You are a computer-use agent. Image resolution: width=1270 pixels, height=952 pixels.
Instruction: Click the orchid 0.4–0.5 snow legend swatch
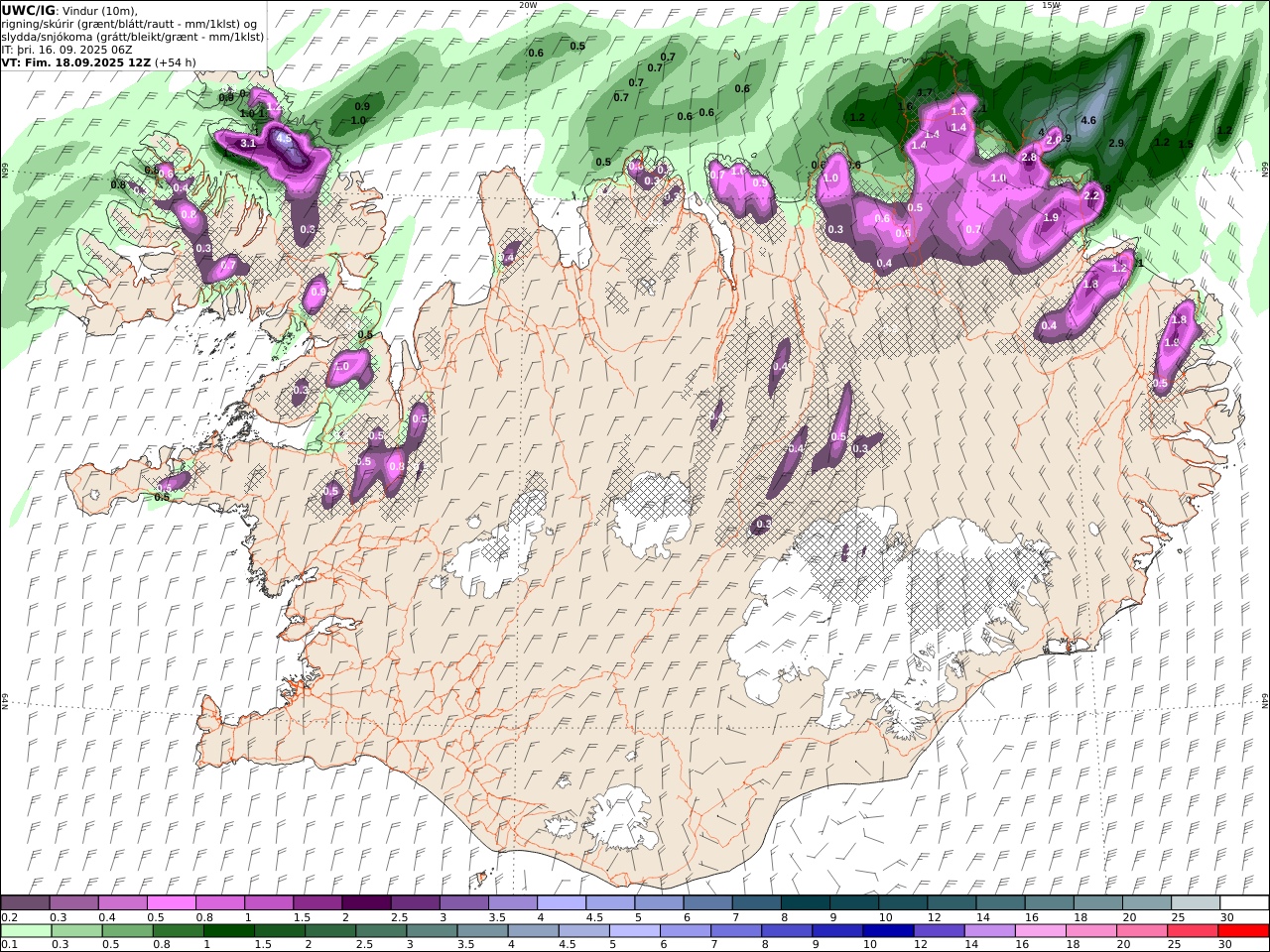pyautogui.click(x=122, y=902)
